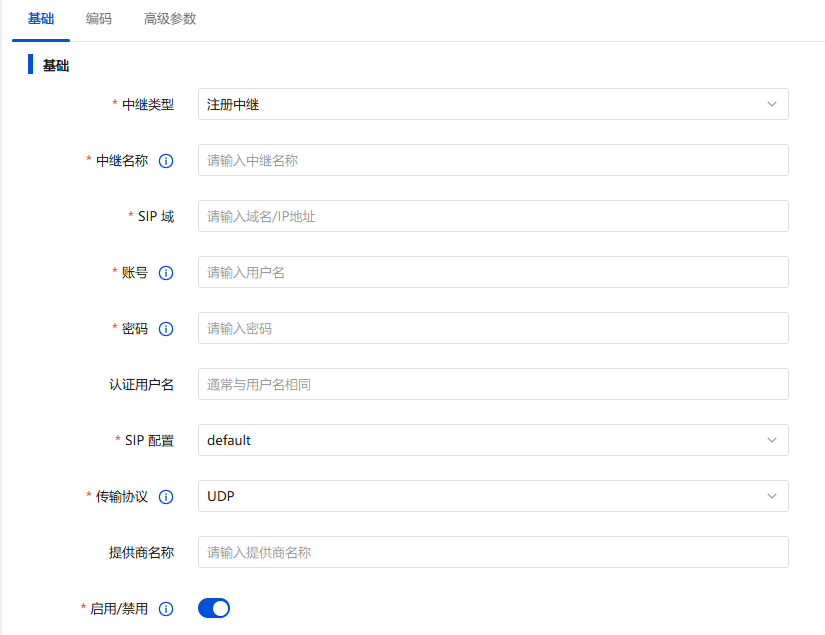The height and width of the screenshot is (635, 825).
Task: Expand the SIP 配置 dropdown
Action: pyautogui.click(x=492, y=440)
